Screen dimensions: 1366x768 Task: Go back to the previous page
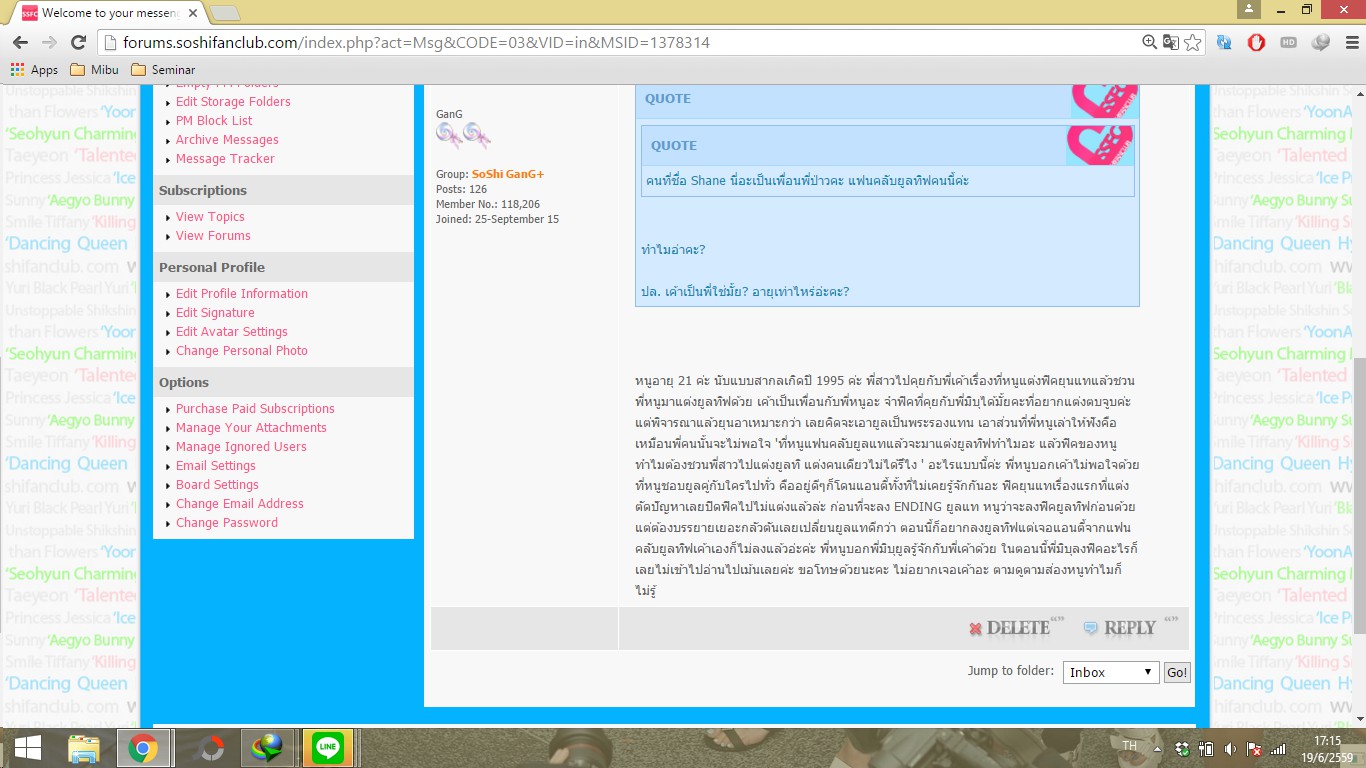click(x=20, y=43)
